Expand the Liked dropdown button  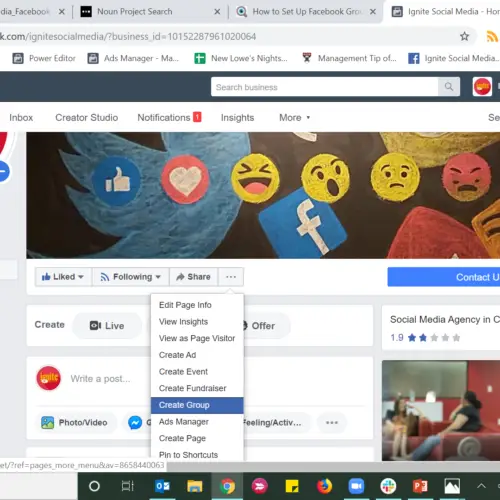(x=63, y=277)
